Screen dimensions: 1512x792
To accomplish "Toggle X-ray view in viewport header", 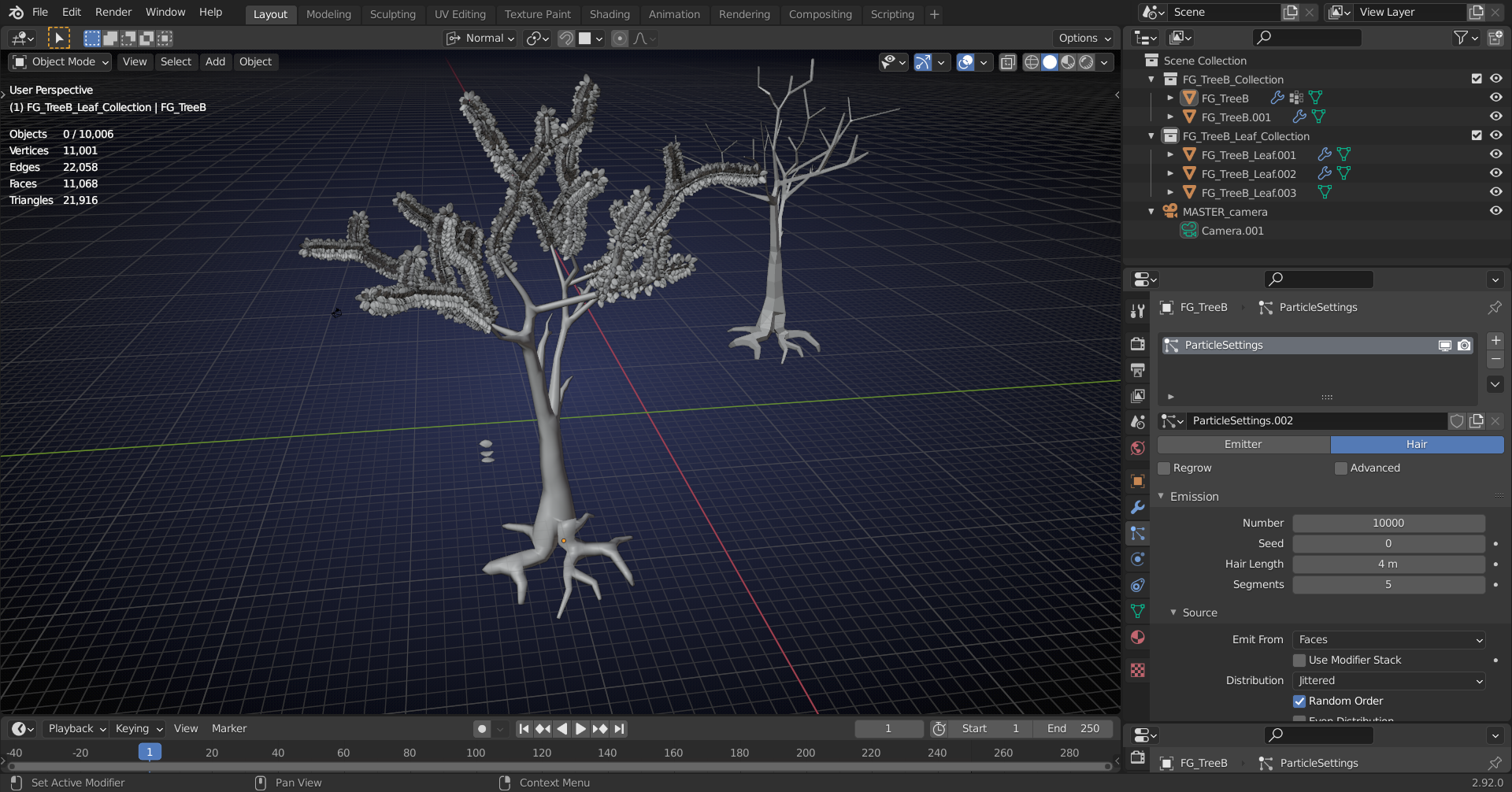I will click(1007, 62).
